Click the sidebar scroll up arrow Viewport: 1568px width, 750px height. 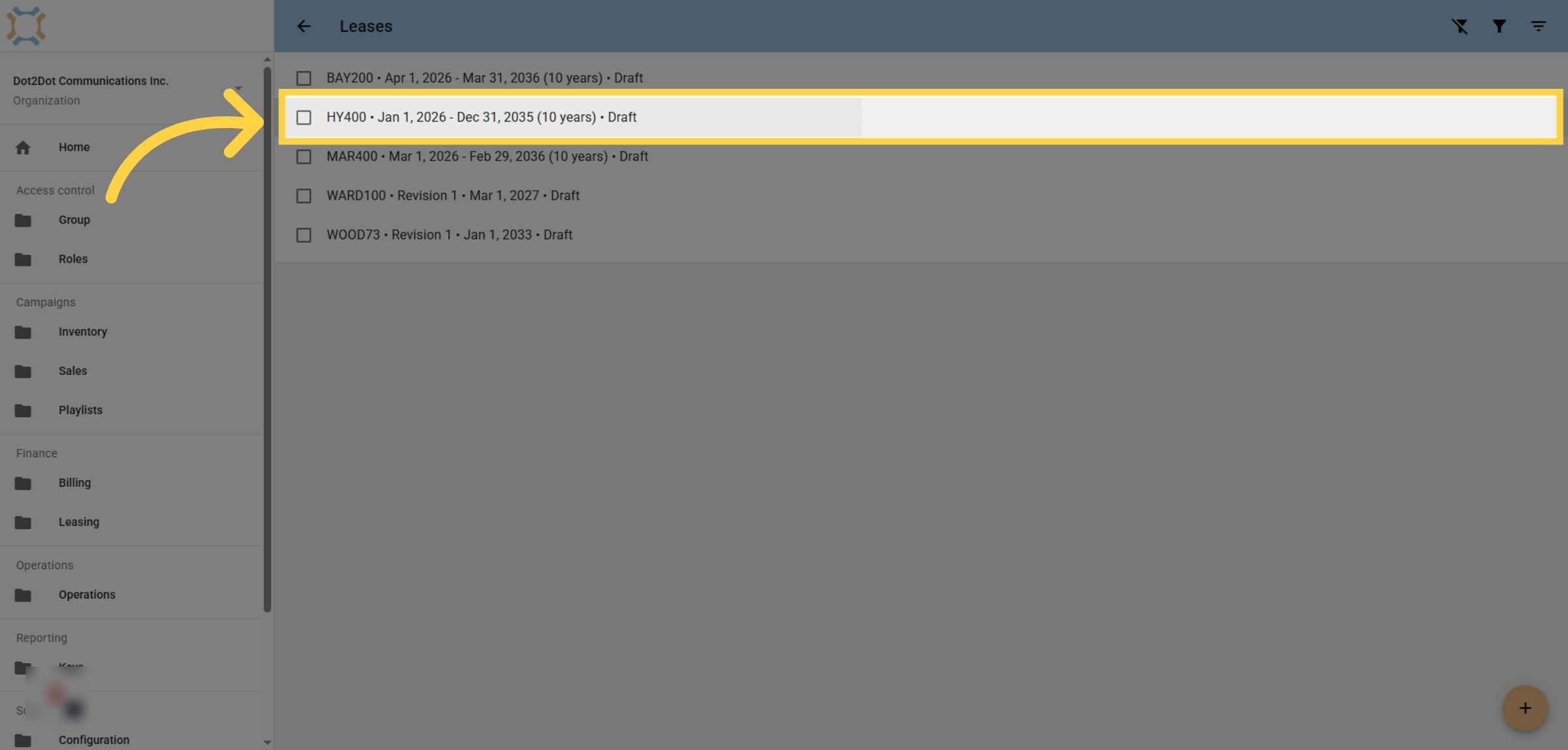pos(267,59)
